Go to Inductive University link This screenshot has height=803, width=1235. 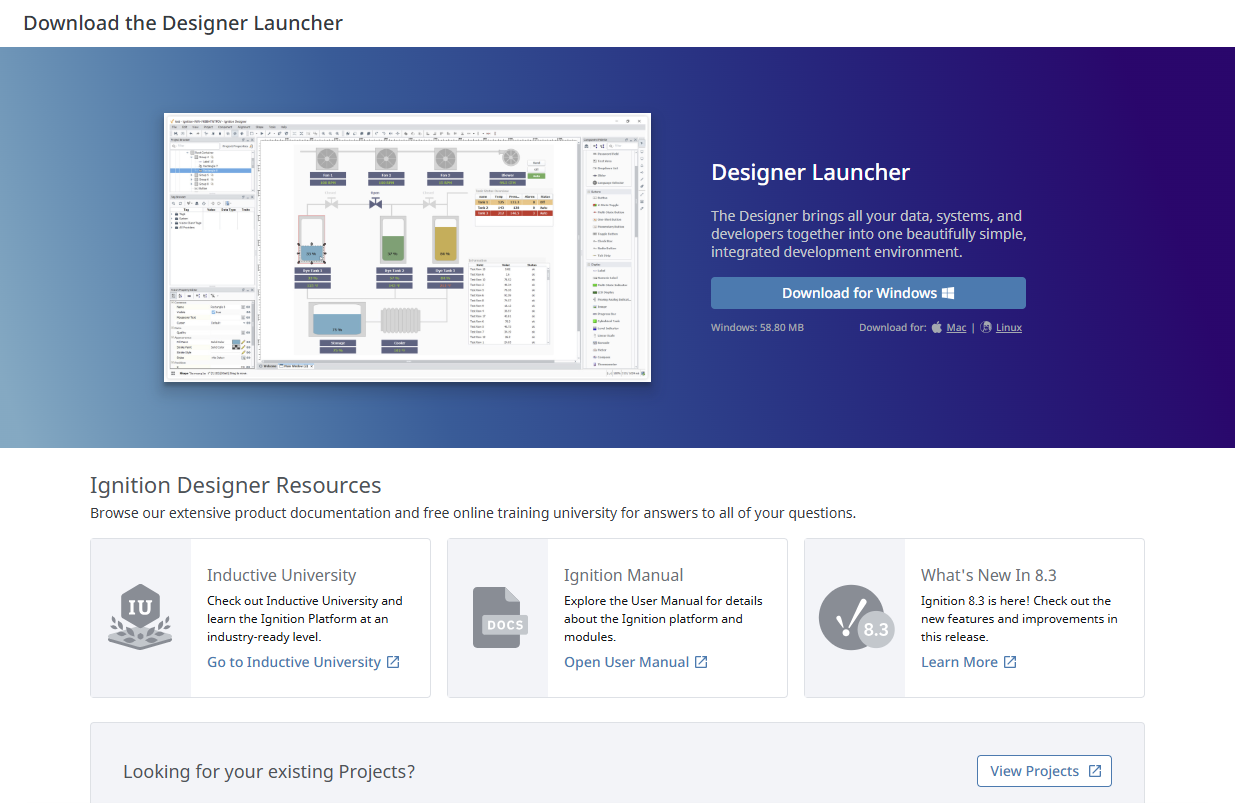point(294,662)
